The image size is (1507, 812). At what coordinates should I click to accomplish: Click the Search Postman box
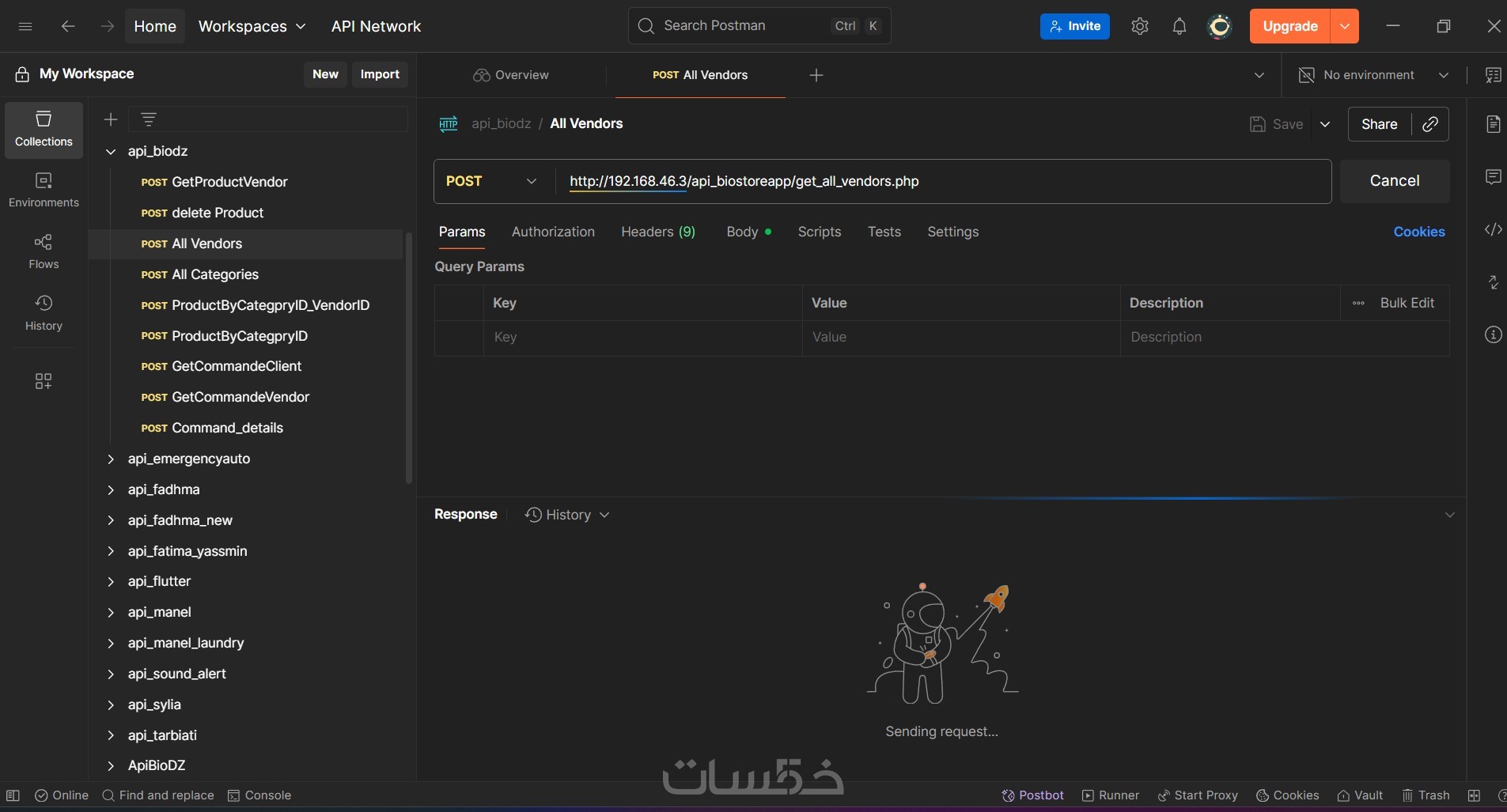[x=759, y=26]
